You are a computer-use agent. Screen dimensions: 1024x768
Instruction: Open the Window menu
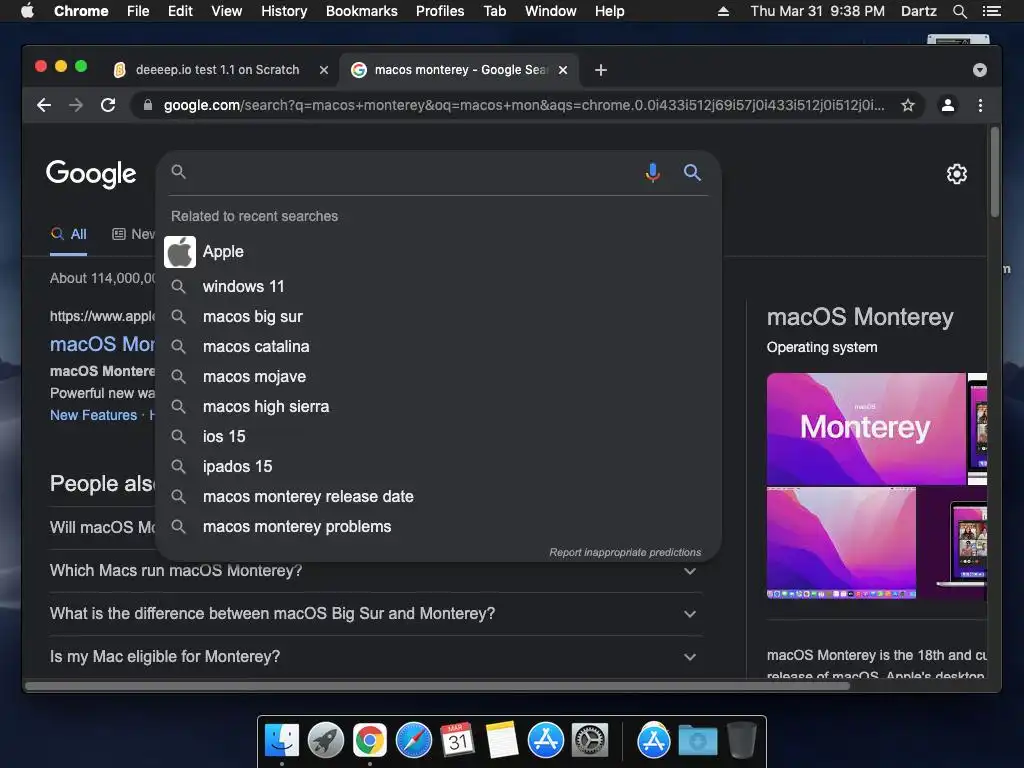551,11
